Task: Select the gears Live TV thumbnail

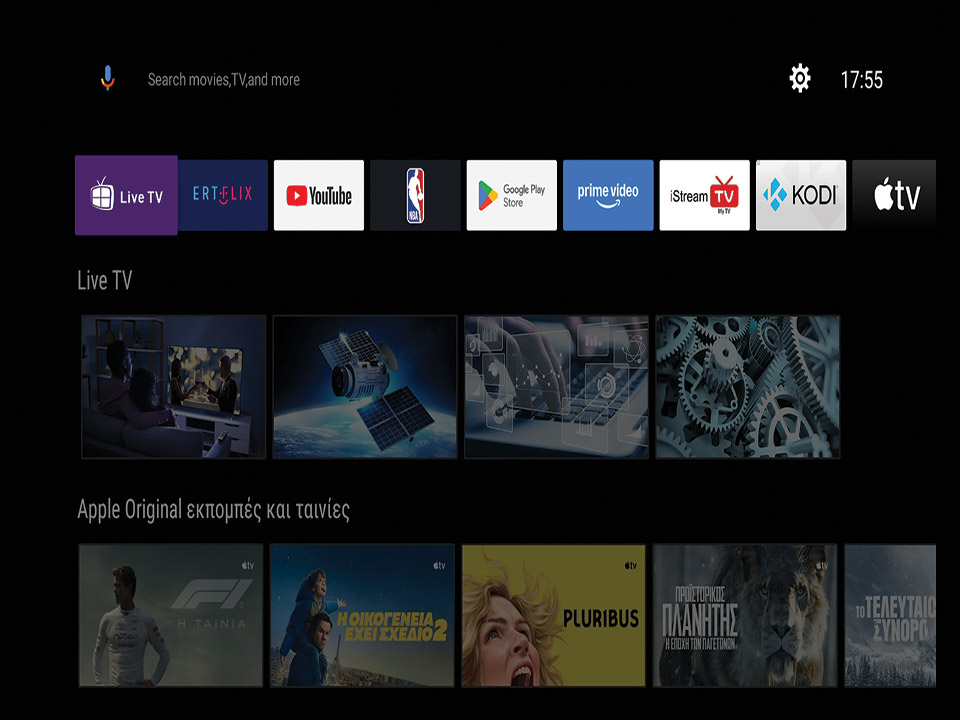Action: (748, 387)
